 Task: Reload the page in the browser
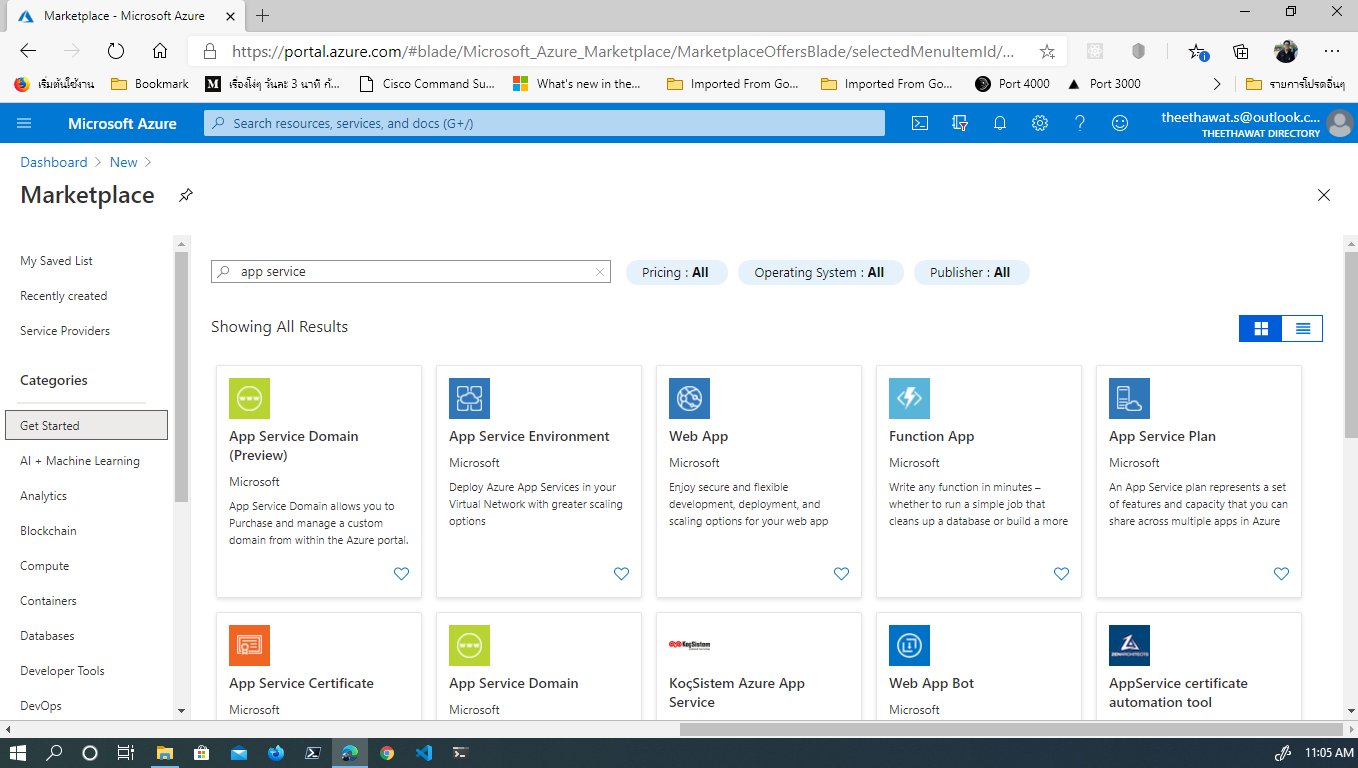click(115, 51)
